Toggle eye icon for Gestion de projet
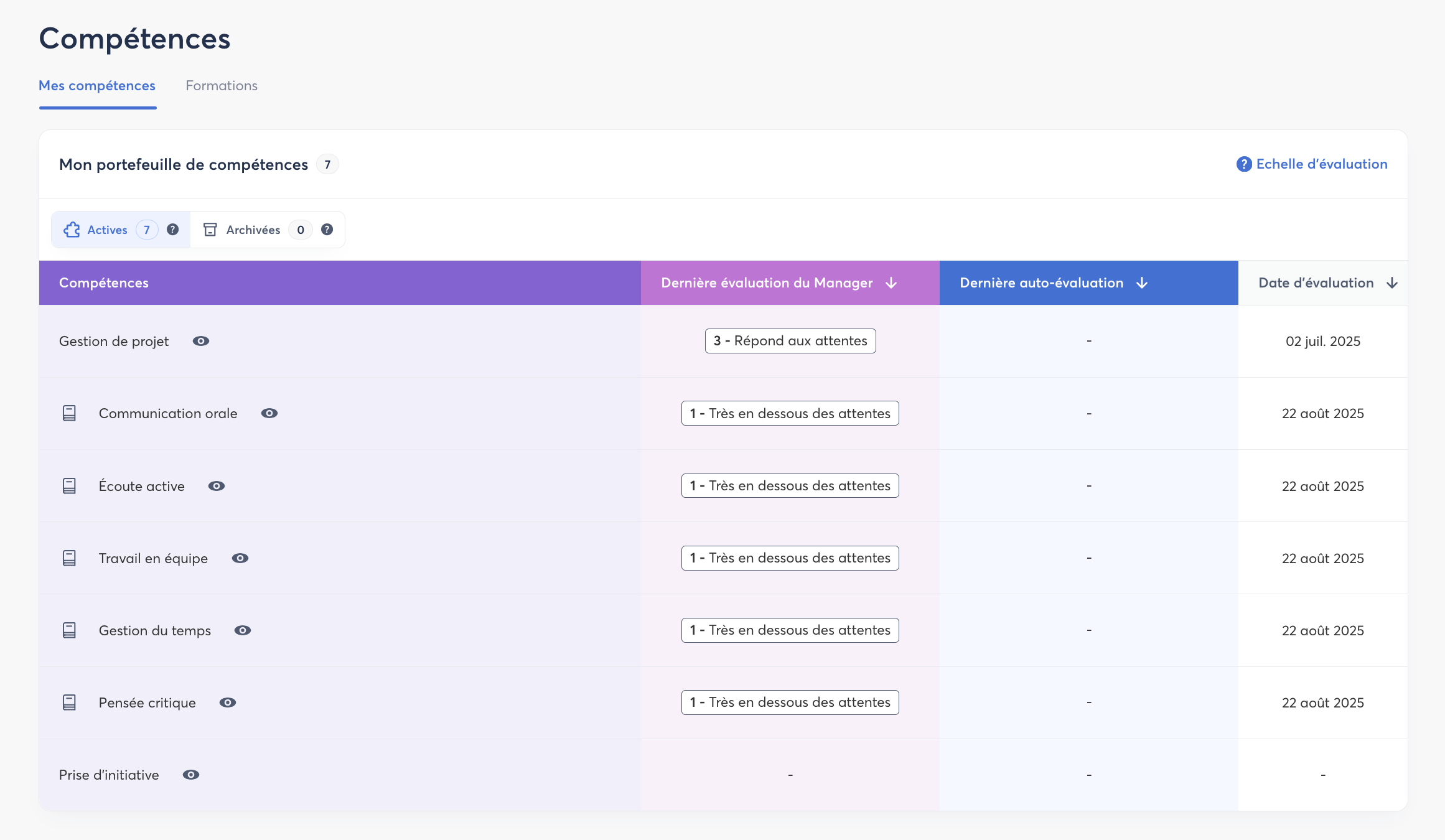 point(201,341)
